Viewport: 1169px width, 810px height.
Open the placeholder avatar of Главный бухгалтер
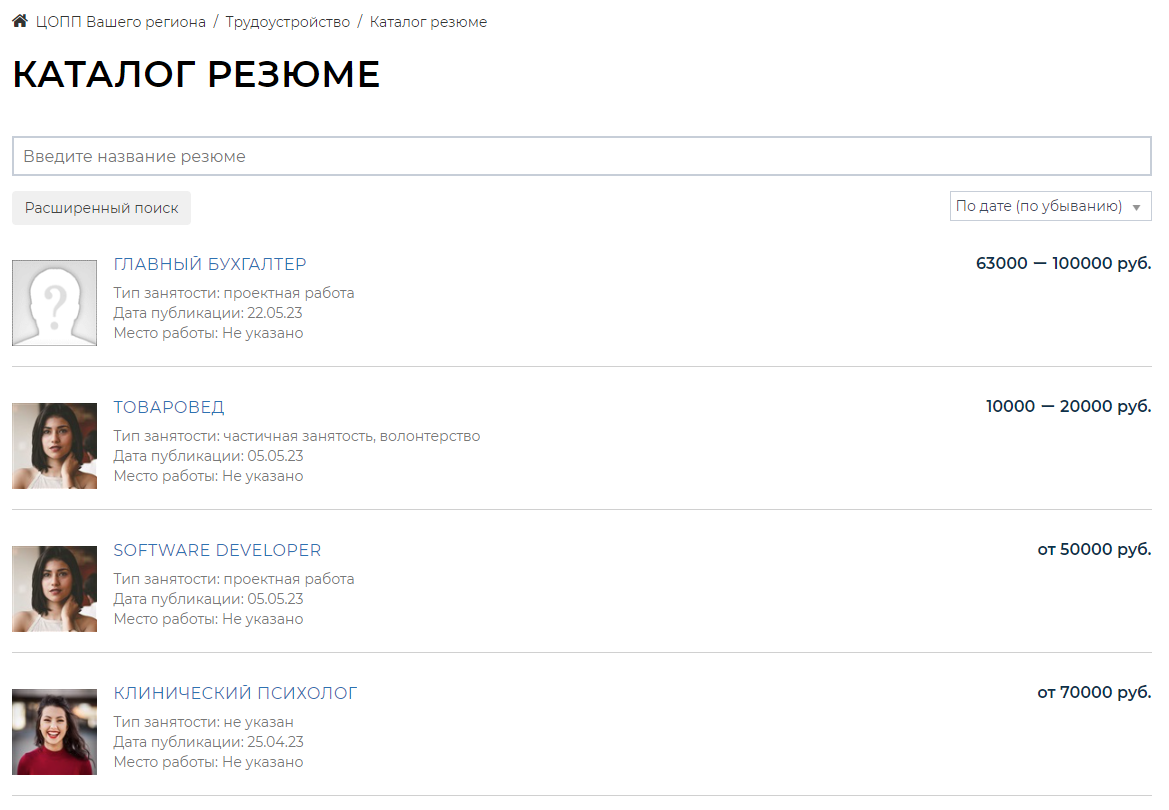tap(55, 303)
